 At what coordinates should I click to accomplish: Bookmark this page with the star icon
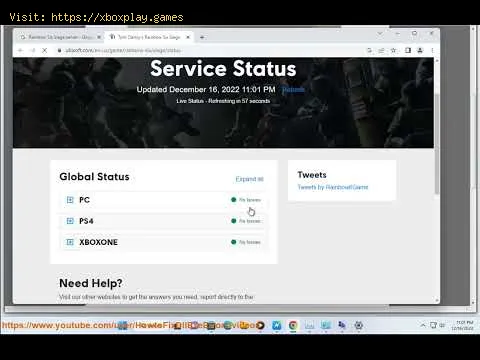click(x=394, y=50)
